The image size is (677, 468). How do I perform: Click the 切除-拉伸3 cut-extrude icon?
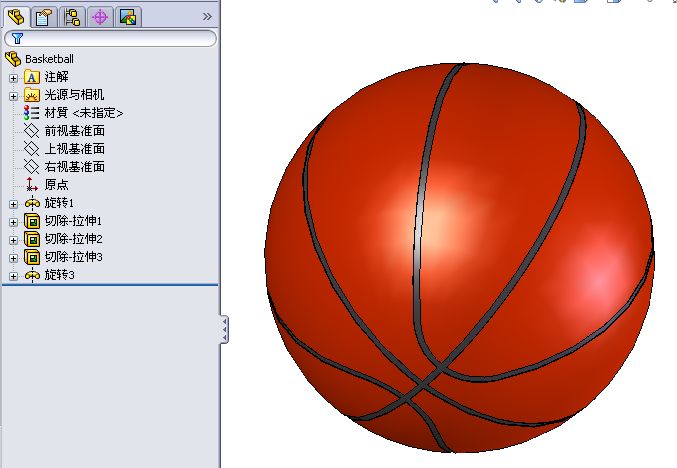[x=32, y=257]
